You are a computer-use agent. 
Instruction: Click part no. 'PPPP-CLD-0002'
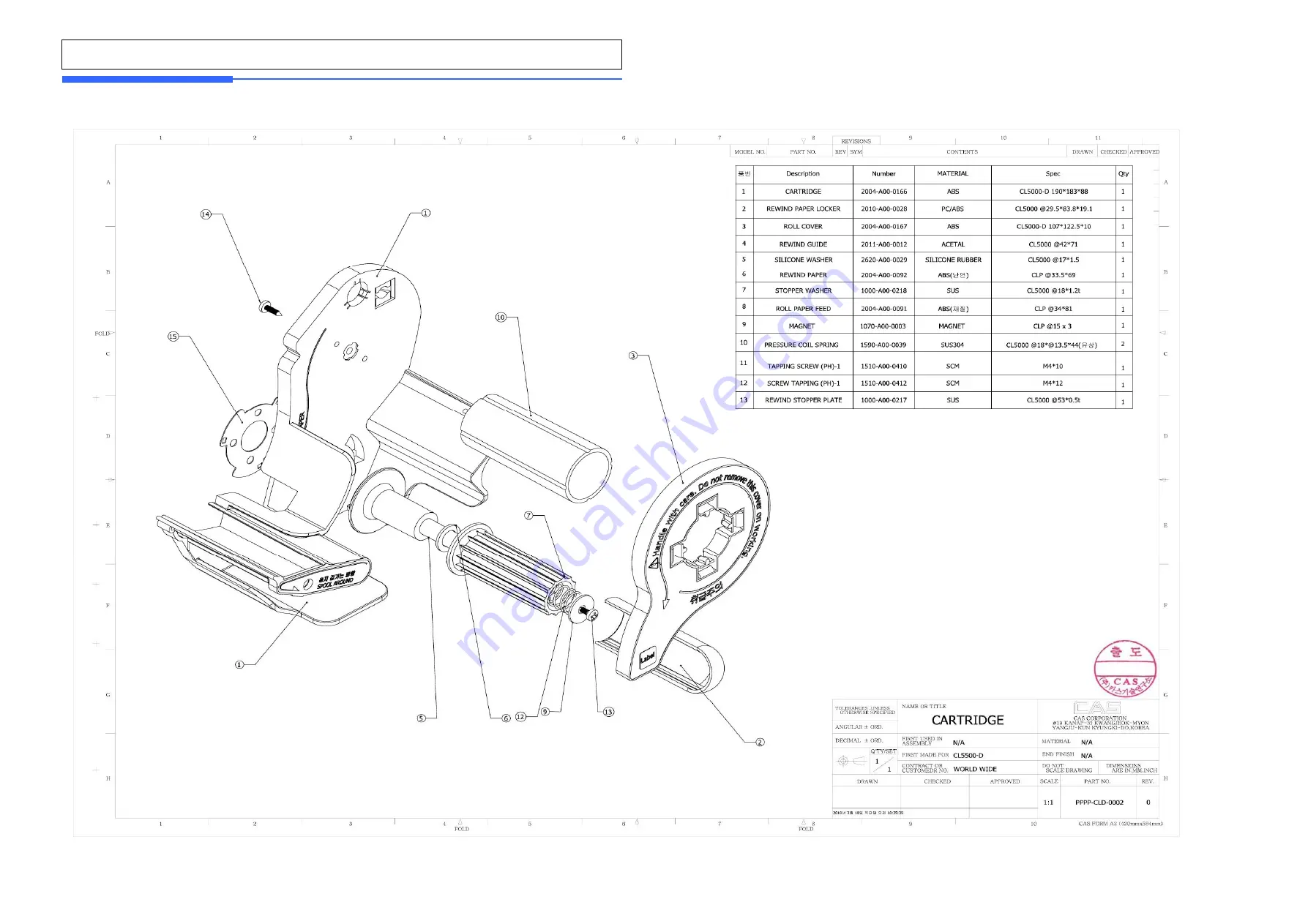1099,803
